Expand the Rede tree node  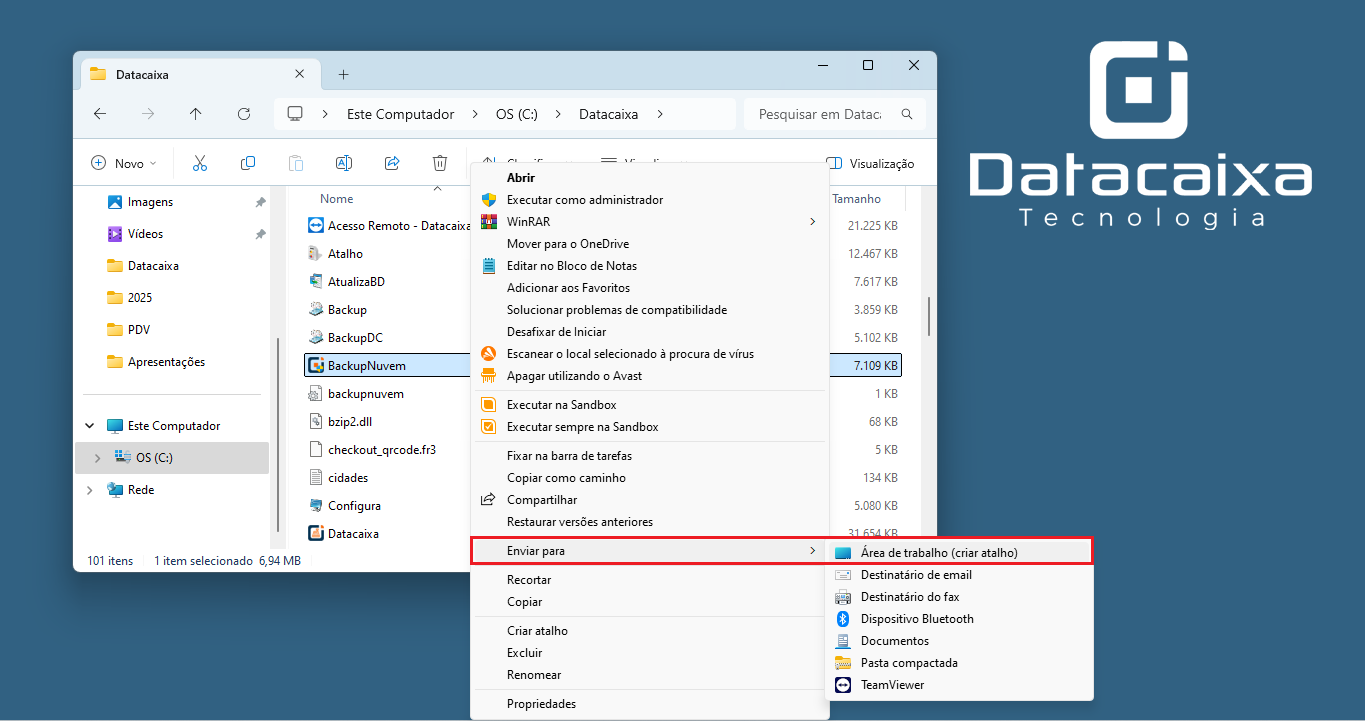pyautogui.click(x=90, y=490)
